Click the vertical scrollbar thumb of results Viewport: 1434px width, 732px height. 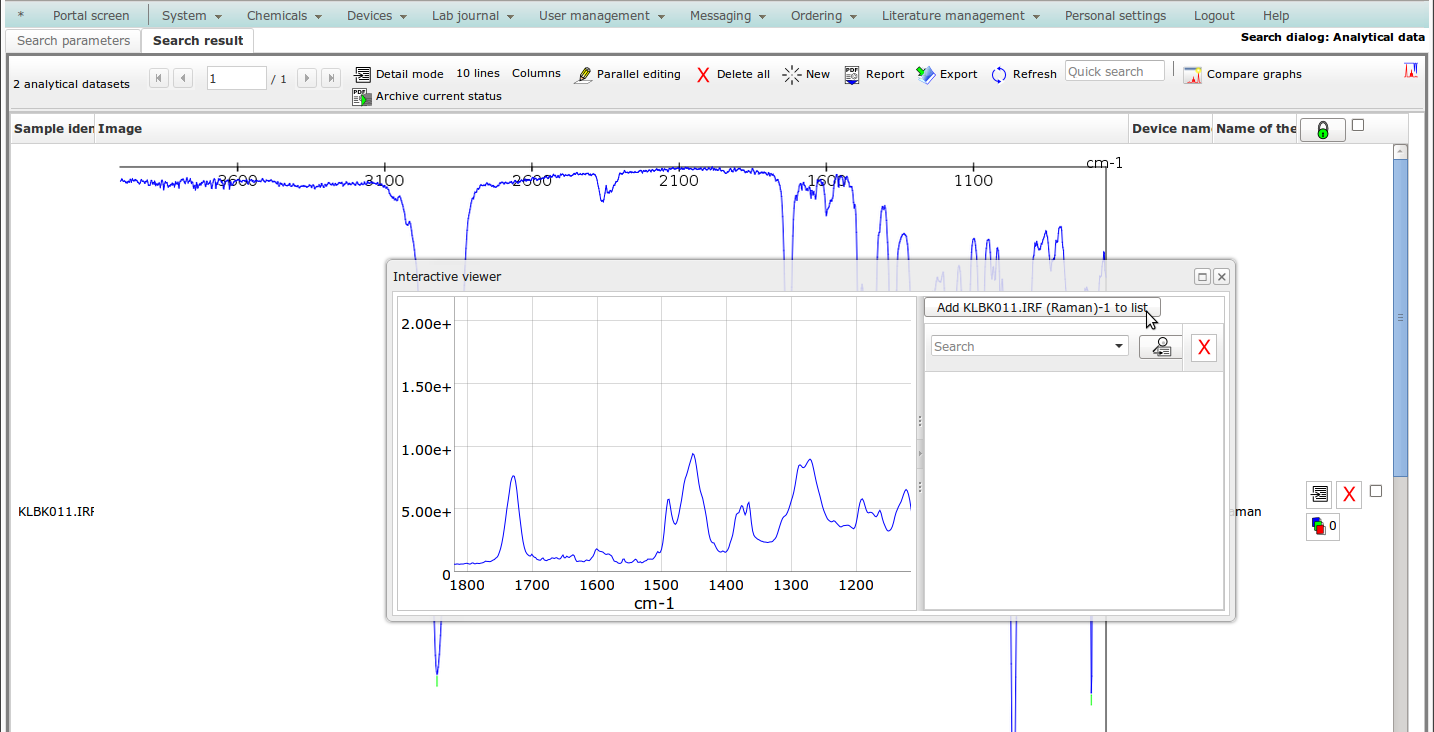click(1400, 318)
